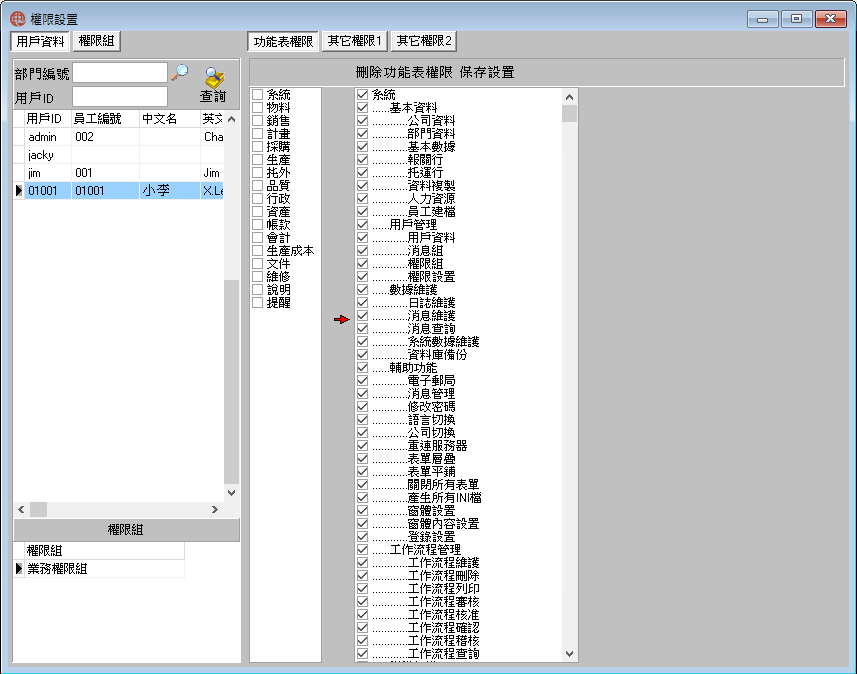The image size is (857, 674).
Task: Check the 提醒 module checkbox
Action: coord(257,302)
